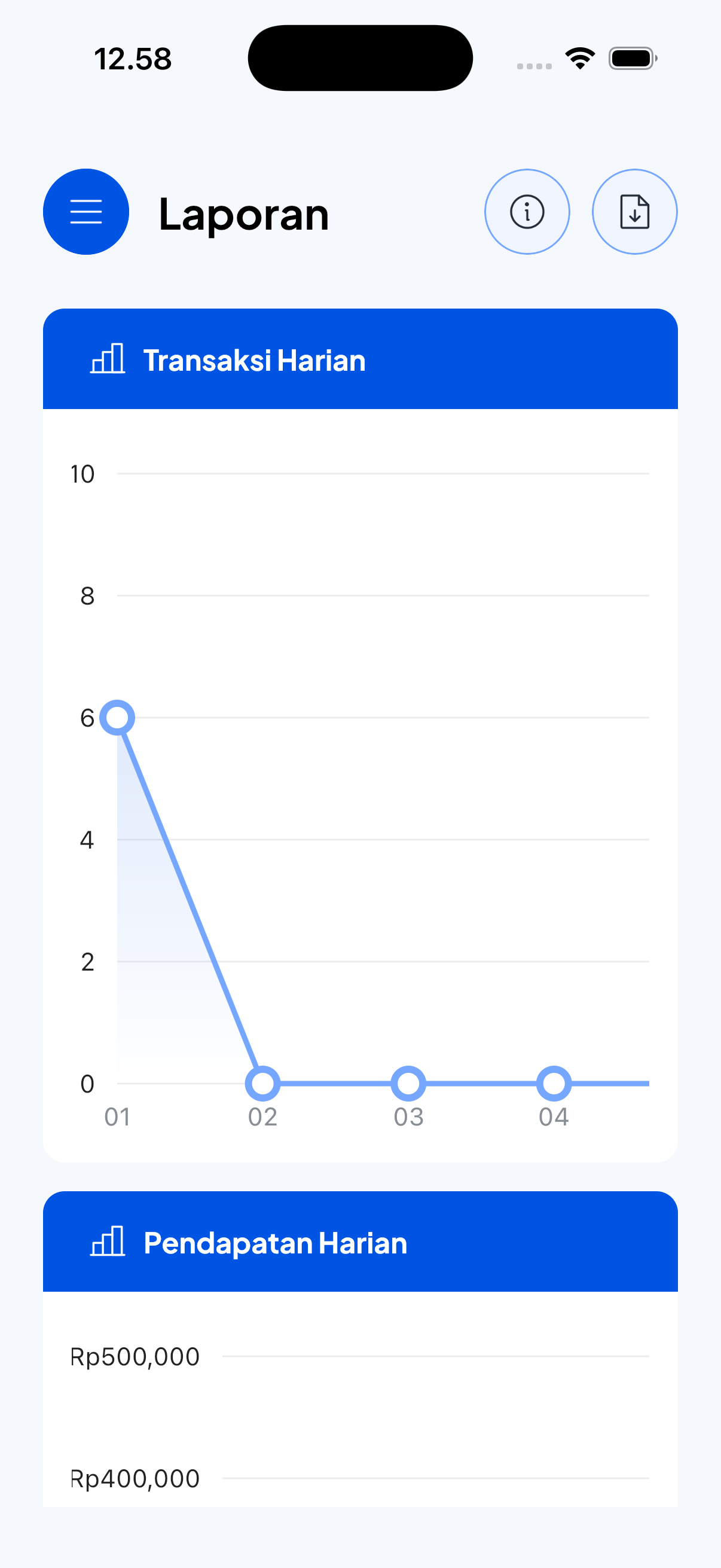Click the data point at 04 on the line chart
The image size is (721, 1568).
click(x=553, y=1083)
